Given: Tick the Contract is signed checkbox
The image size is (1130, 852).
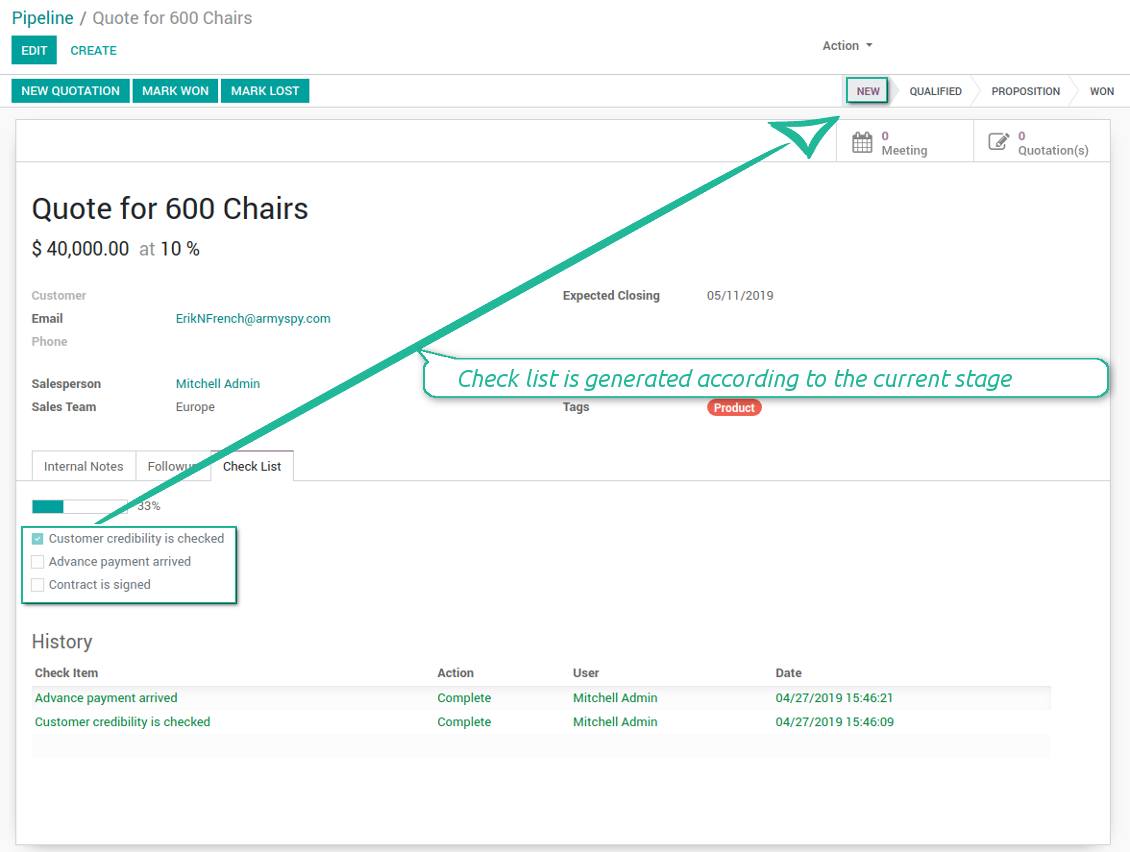Looking at the screenshot, I should (37, 585).
